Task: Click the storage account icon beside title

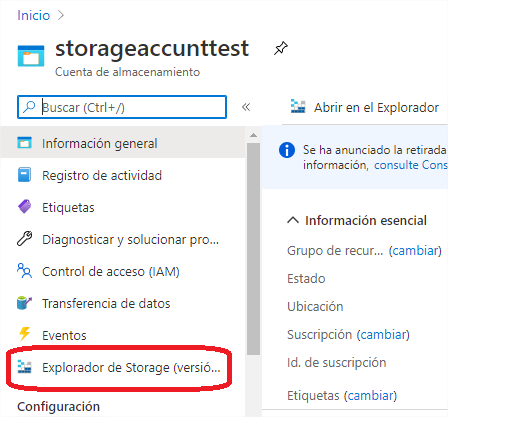Action: pyautogui.click(x=31, y=56)
